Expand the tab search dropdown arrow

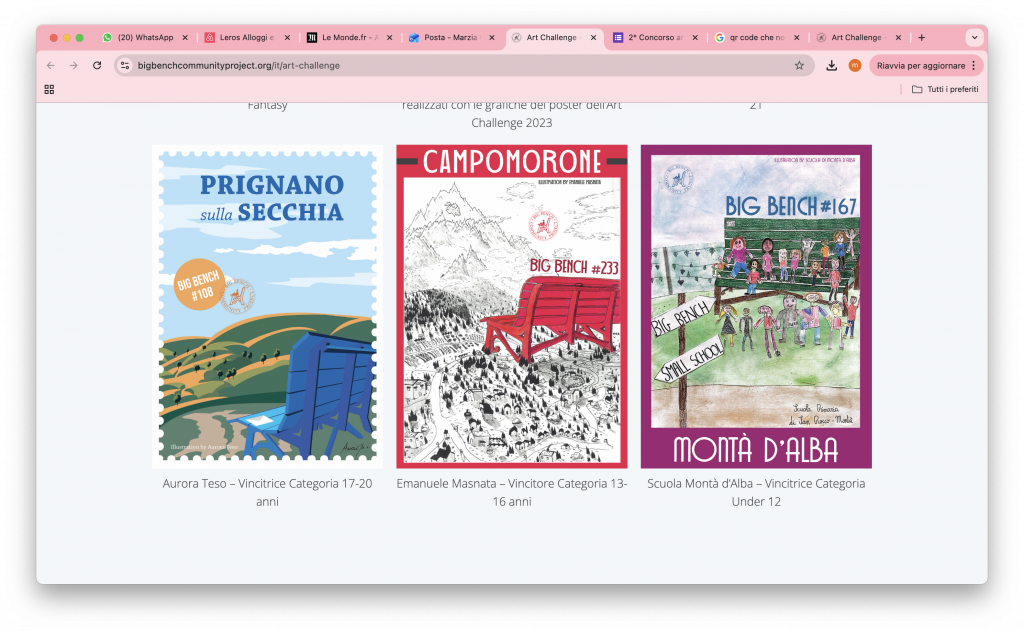[974, 37]
